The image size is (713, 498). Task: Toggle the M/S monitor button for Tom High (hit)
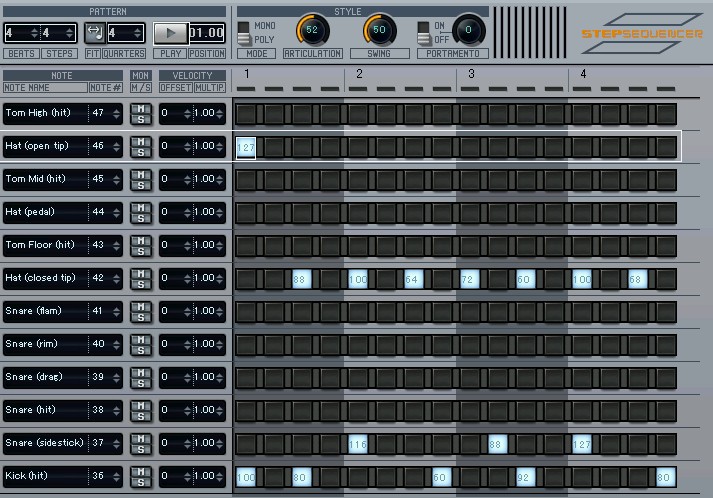(x=141, y=114)
